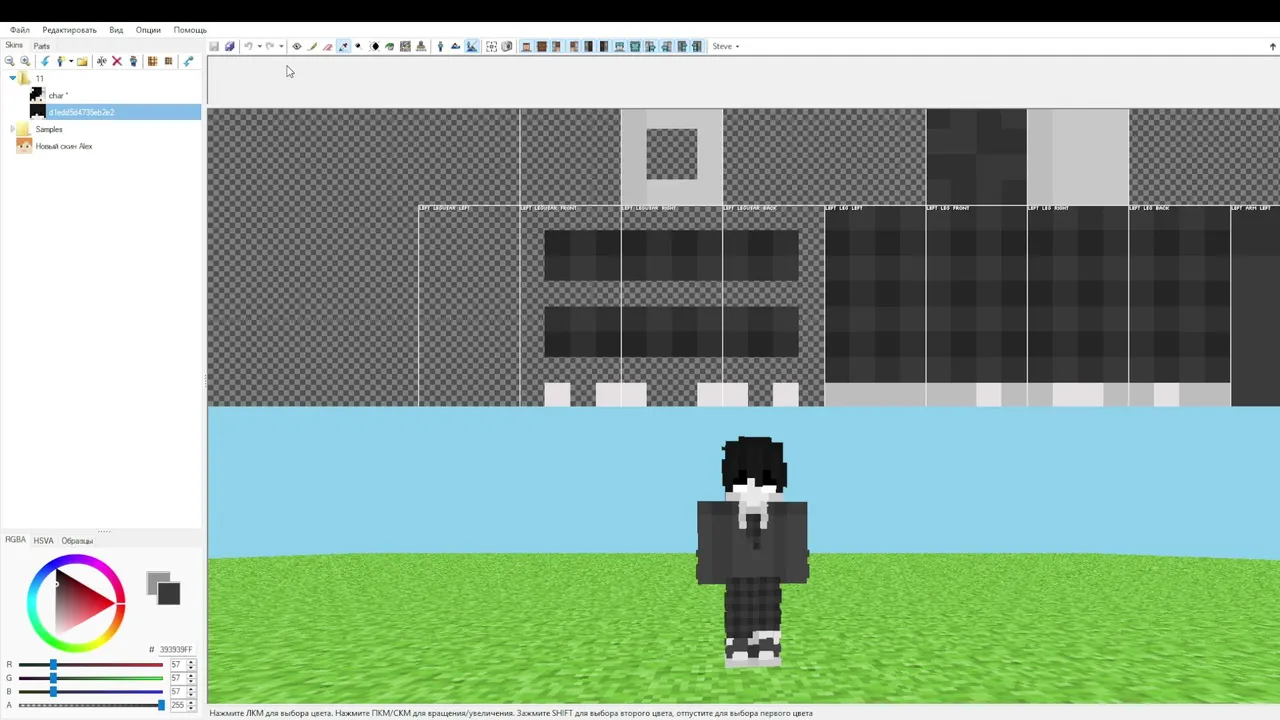Click the increase resolution grid icon

[x=169, y=61]
